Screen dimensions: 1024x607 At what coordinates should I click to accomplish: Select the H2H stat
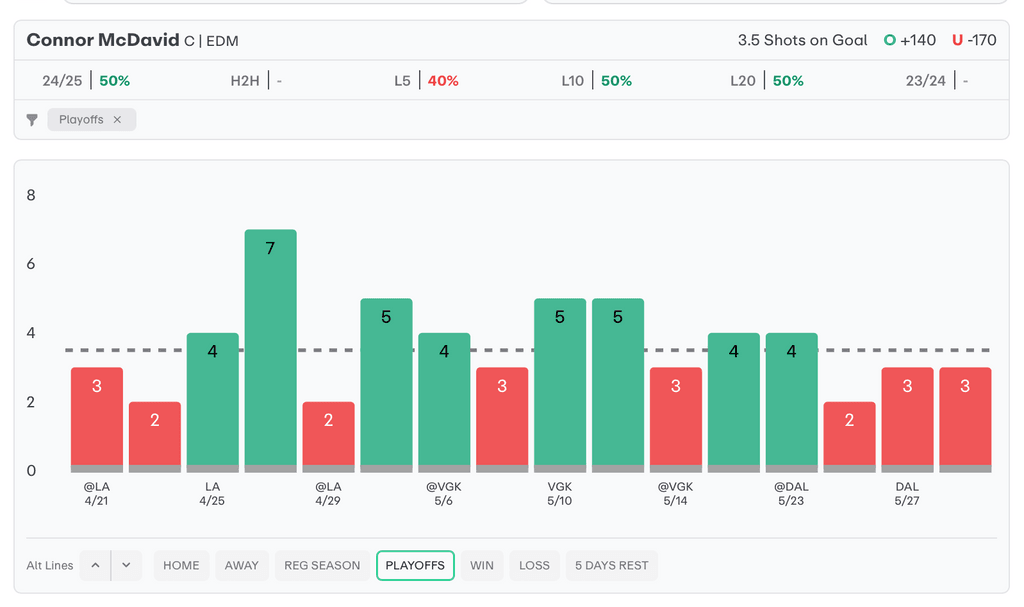pos(256,80)
